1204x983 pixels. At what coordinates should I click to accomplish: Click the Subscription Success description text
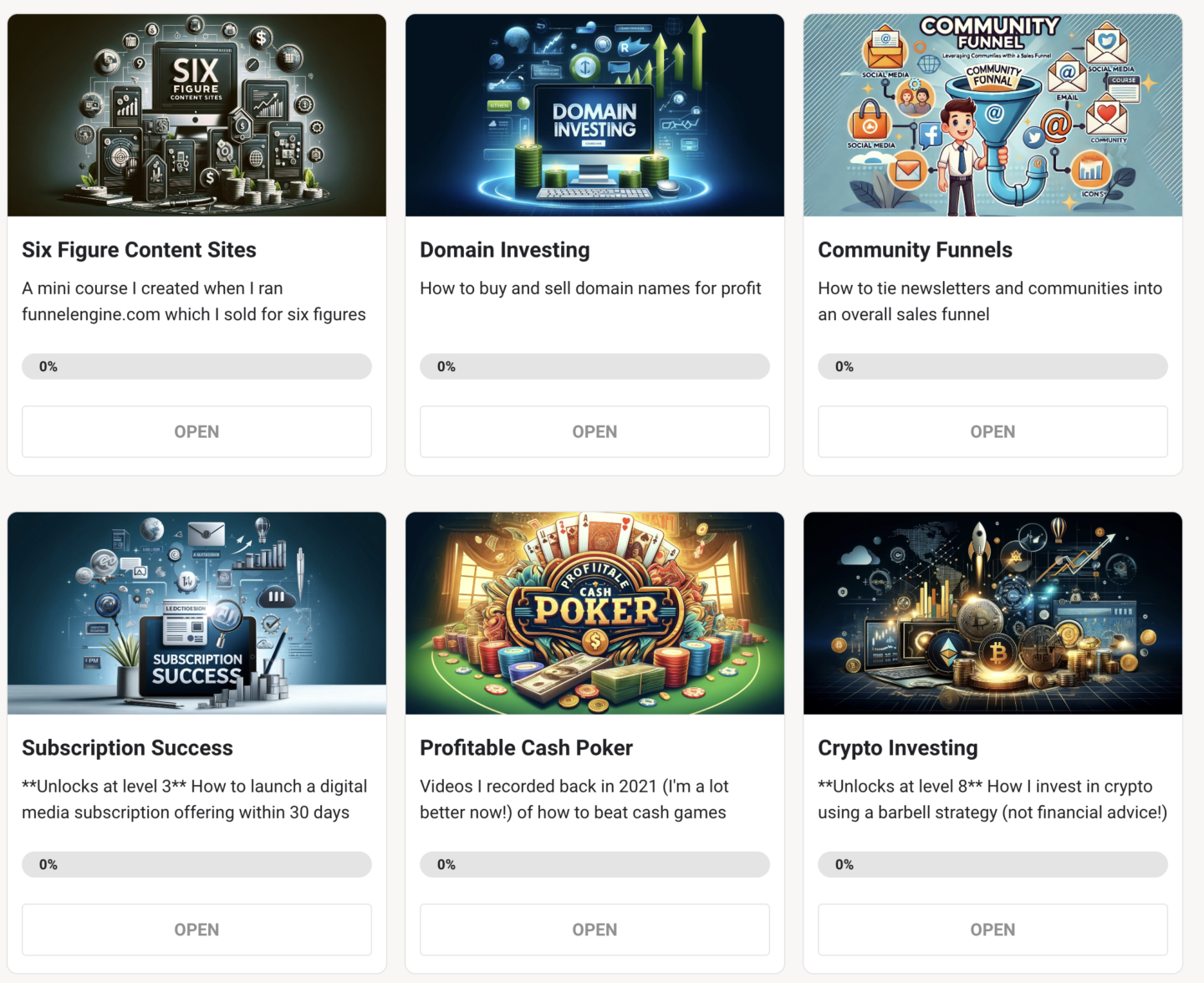point(195,799)
